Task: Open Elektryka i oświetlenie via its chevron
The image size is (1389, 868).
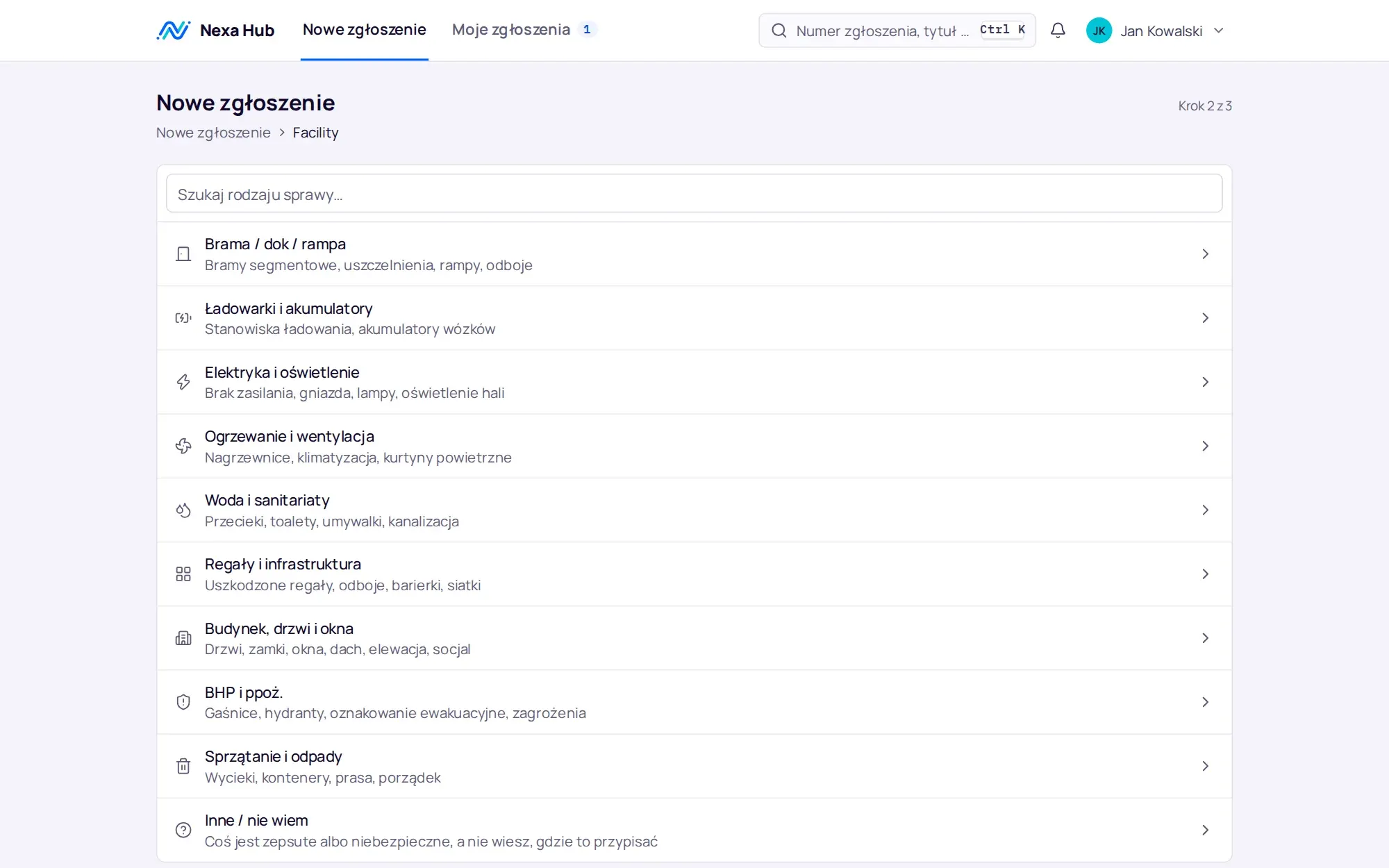Action: coord(1206,382)
